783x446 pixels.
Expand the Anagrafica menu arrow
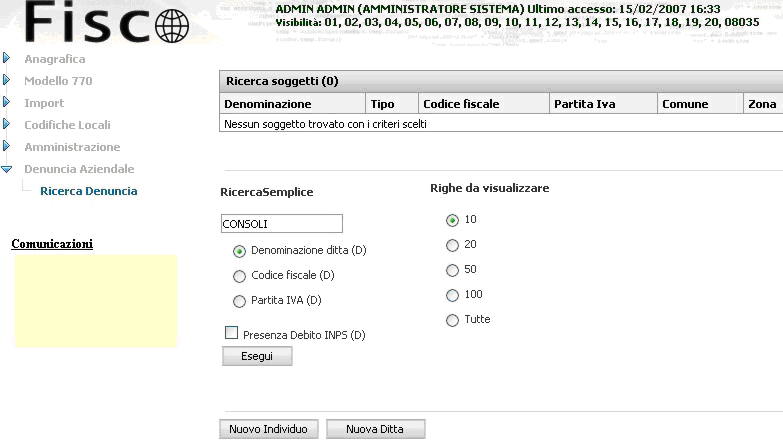coord(6,58)
